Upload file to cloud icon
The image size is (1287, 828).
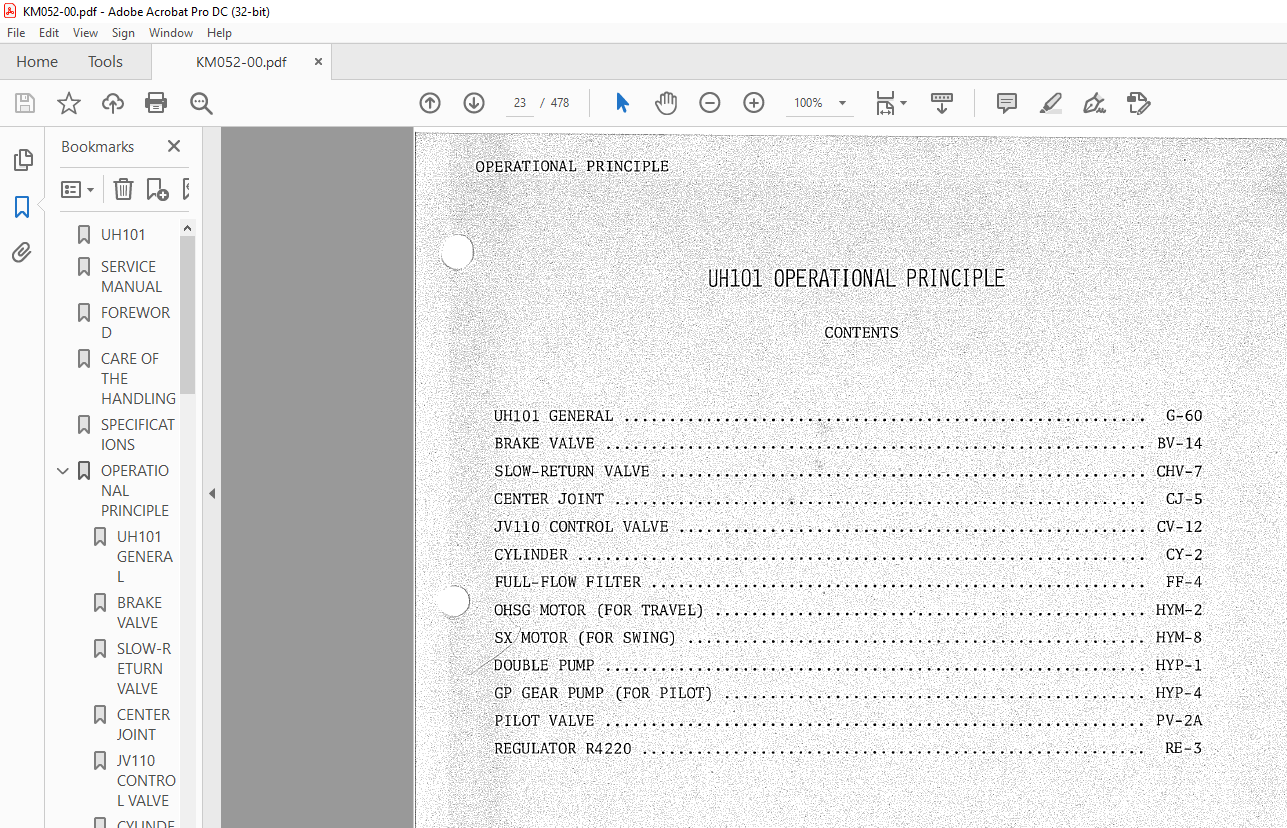pos(113,103)
